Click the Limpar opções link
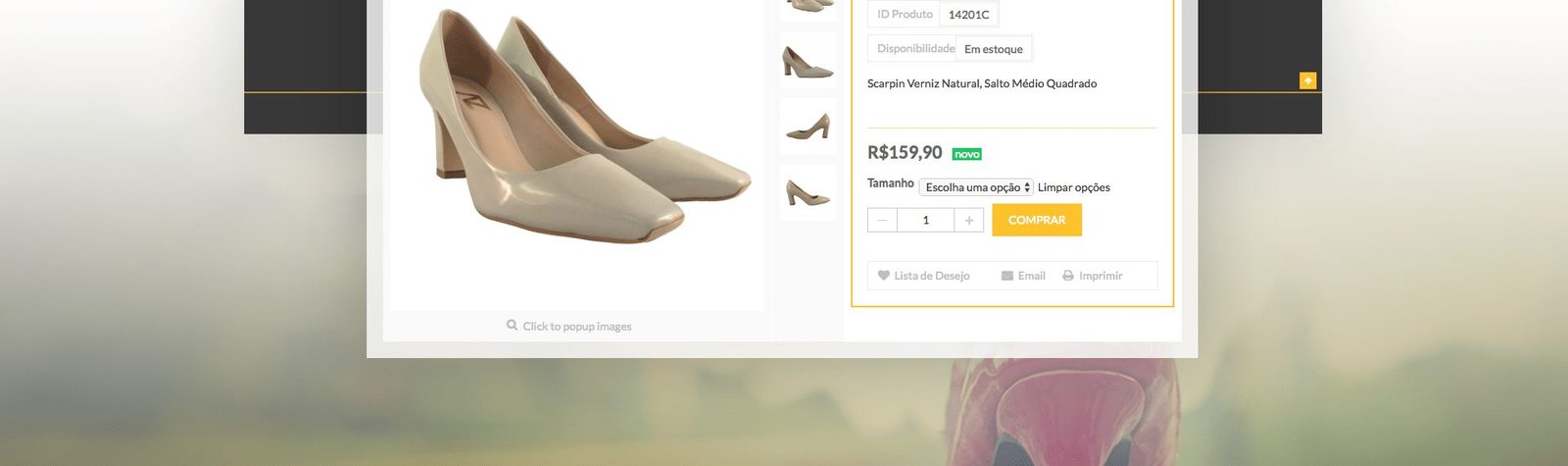 [x=1073, y=187]
